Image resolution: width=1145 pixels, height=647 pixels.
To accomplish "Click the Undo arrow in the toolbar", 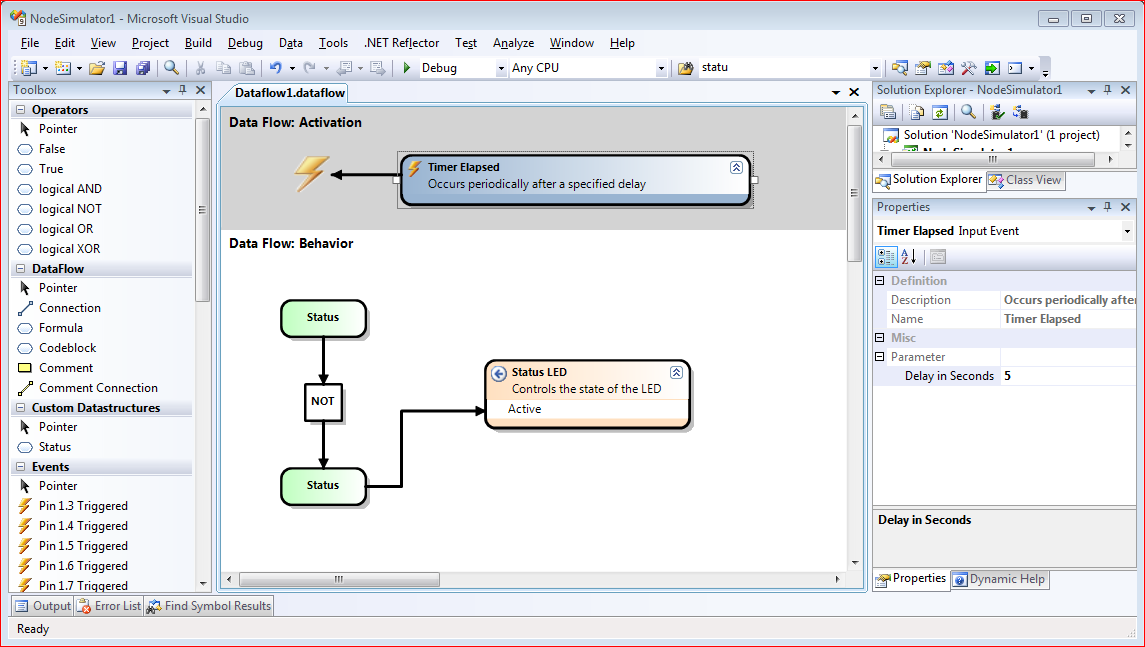I will tap(275, 68).
